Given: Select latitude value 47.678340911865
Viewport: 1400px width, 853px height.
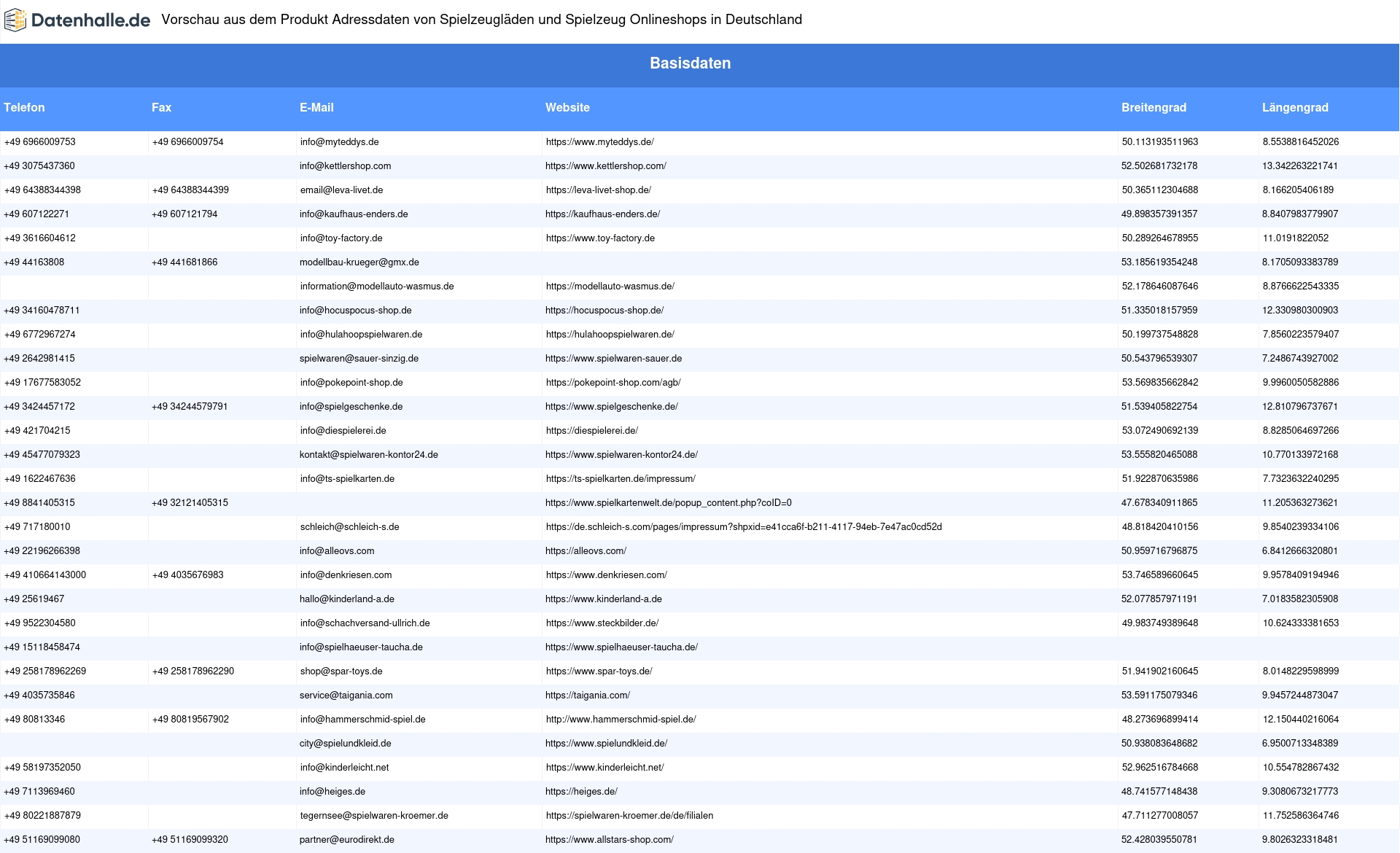Looking at the screenshot, I should pos(1159,503).
